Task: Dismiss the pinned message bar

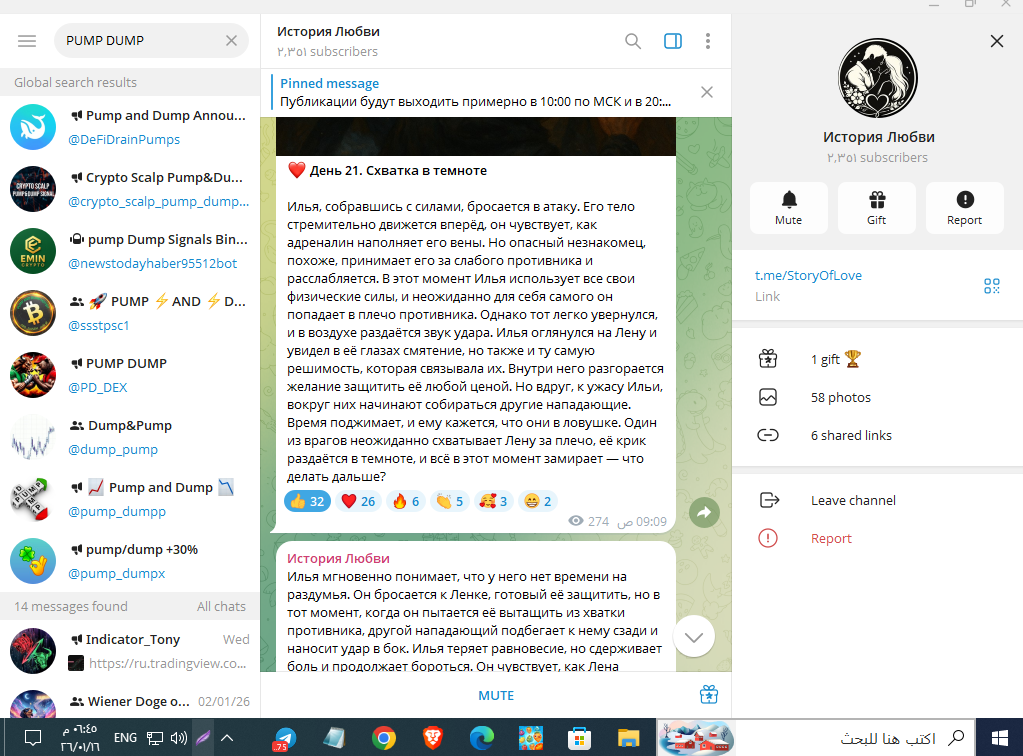Action: pyautogui.click(x=707, y=92)
